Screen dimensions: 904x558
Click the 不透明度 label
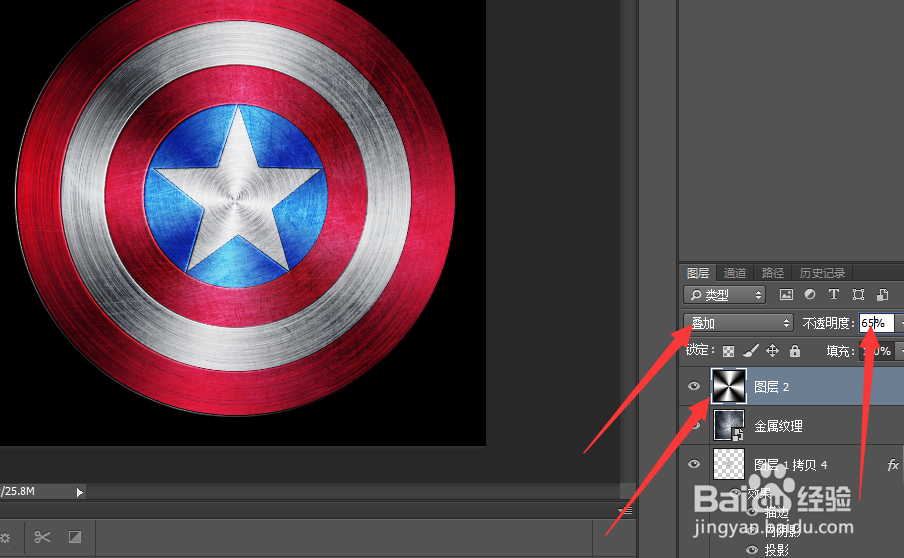pos(826,323)
